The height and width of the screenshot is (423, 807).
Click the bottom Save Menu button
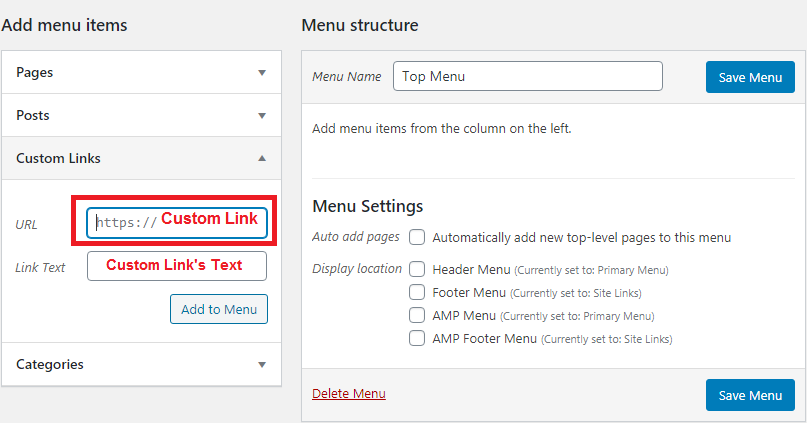point(750,395)
